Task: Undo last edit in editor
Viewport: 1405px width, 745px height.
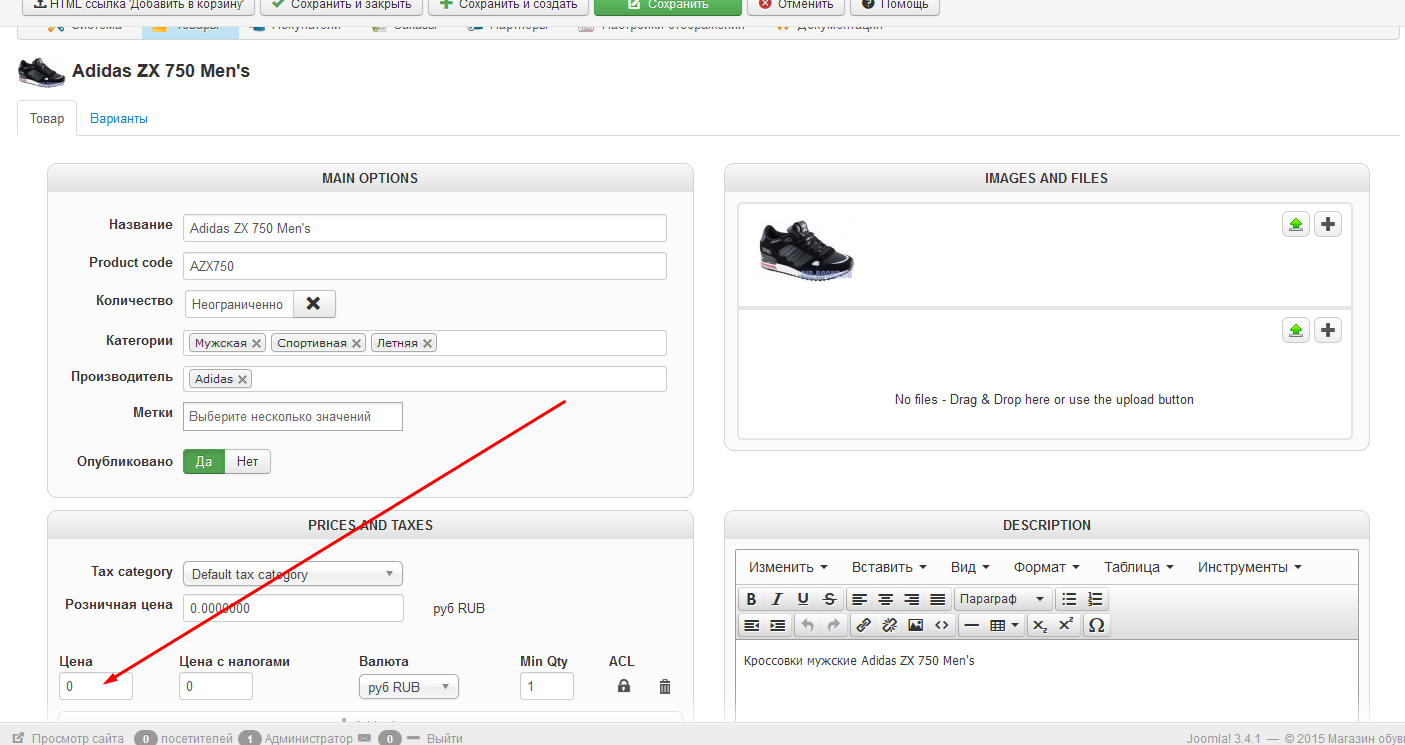Action: coord(807,625)
